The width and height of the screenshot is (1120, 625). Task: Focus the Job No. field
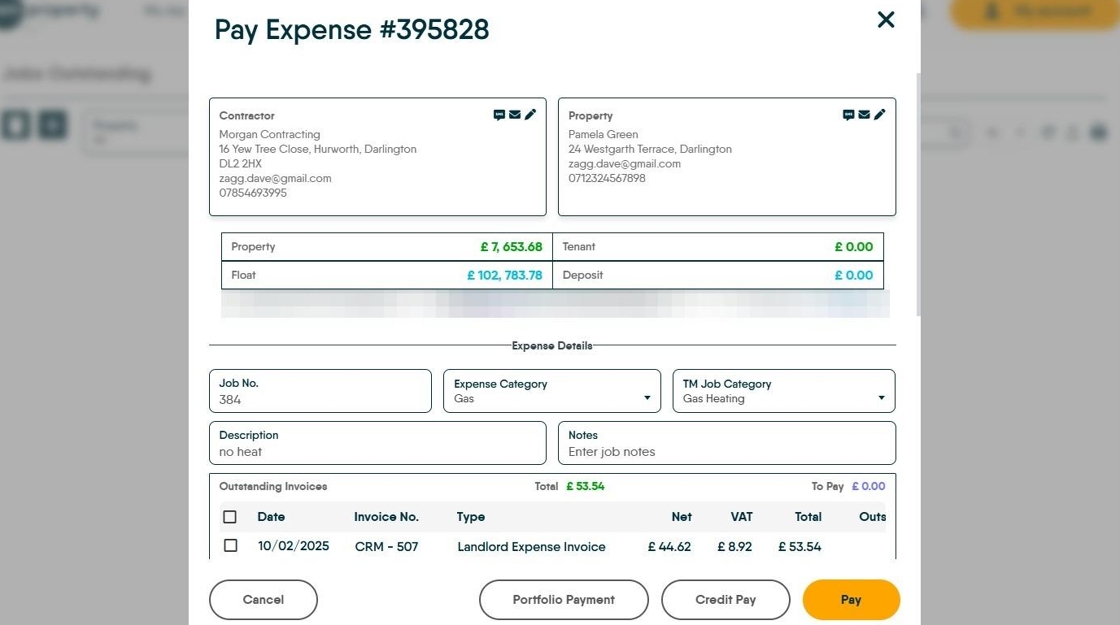[x=320, y=399]
